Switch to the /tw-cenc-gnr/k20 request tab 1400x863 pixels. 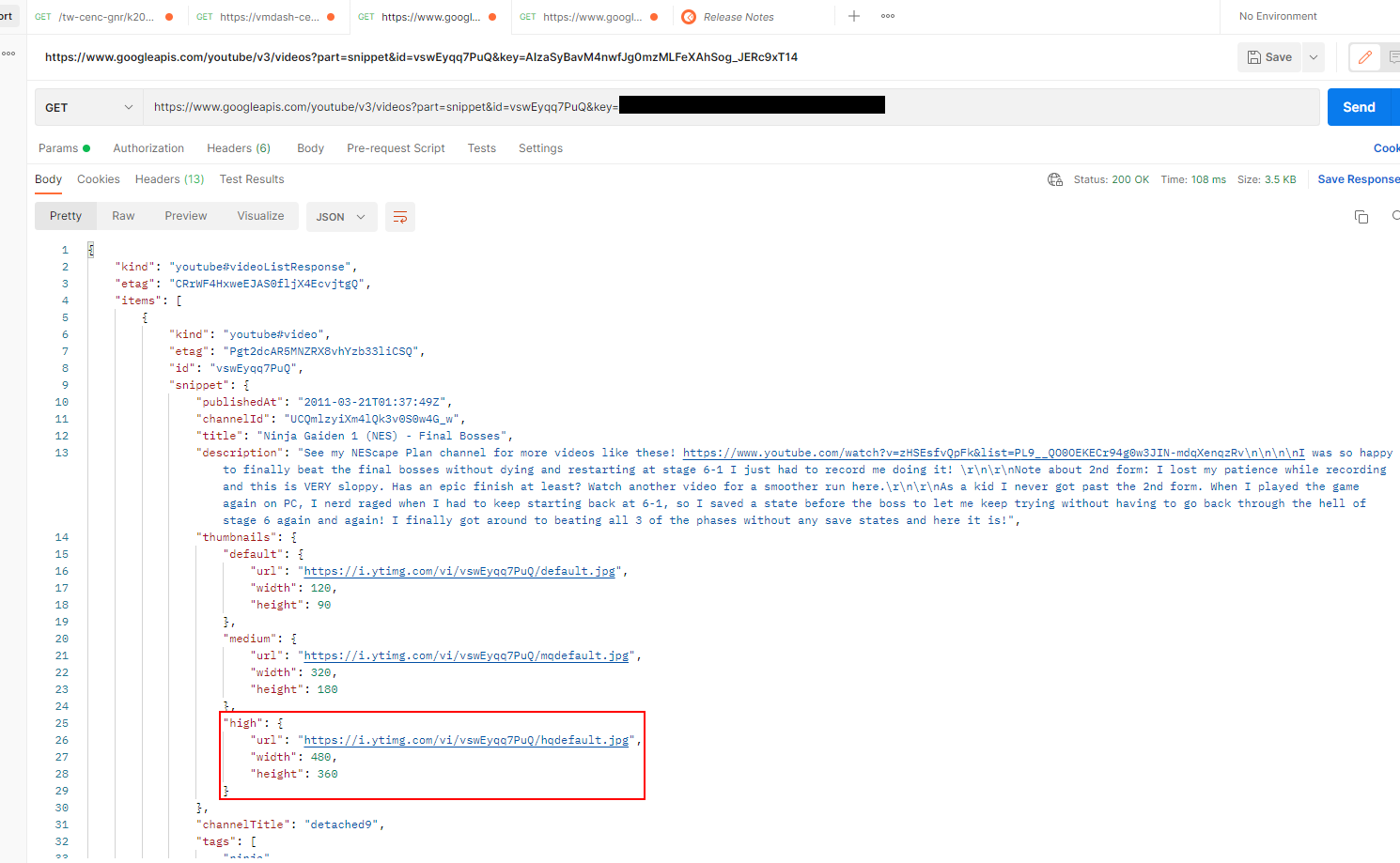104,17
